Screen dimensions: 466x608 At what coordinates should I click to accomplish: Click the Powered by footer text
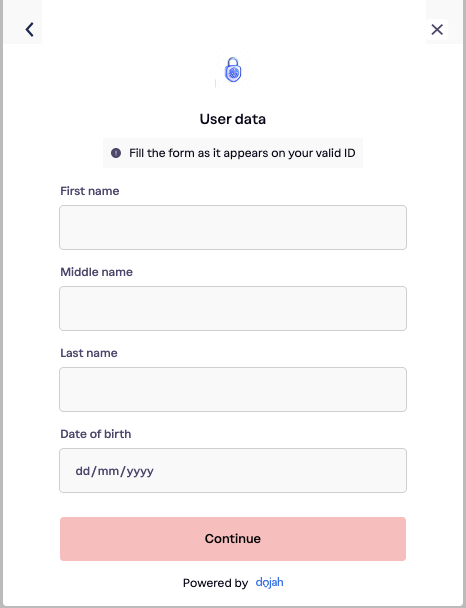pyautogui.click(x=215, y=583)
